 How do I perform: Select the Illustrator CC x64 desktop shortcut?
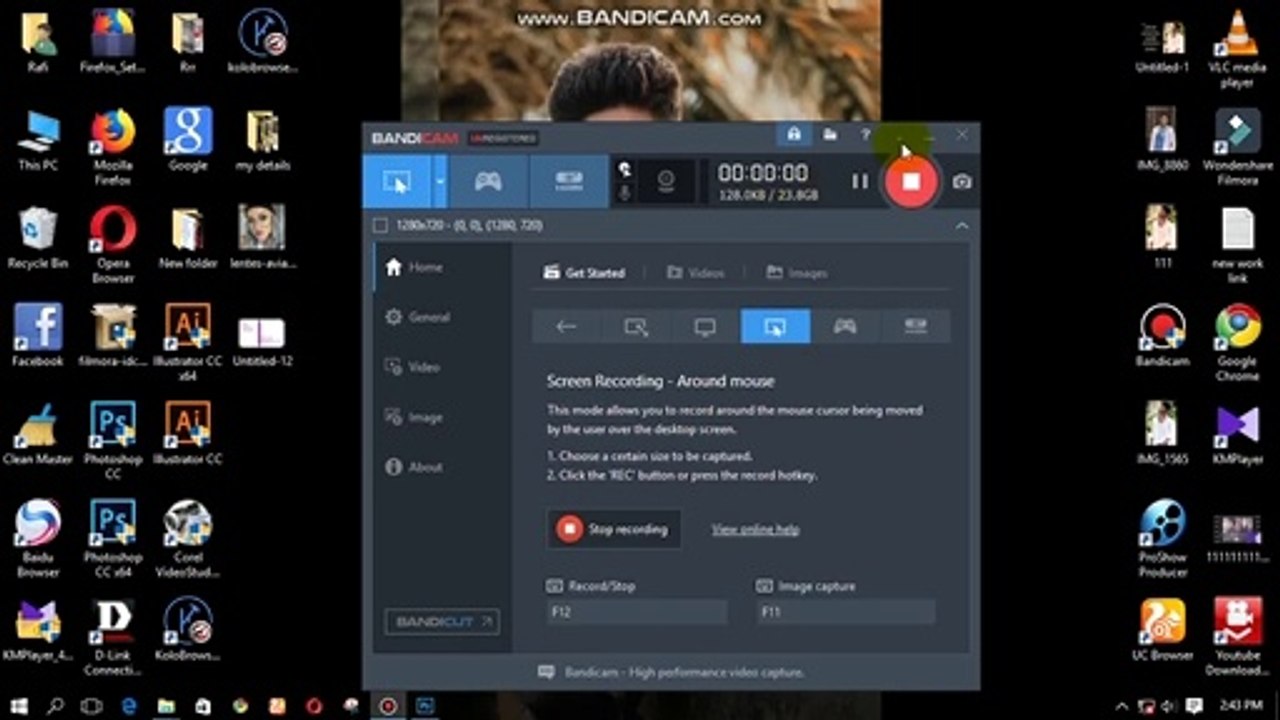click(x=187, y=343)
